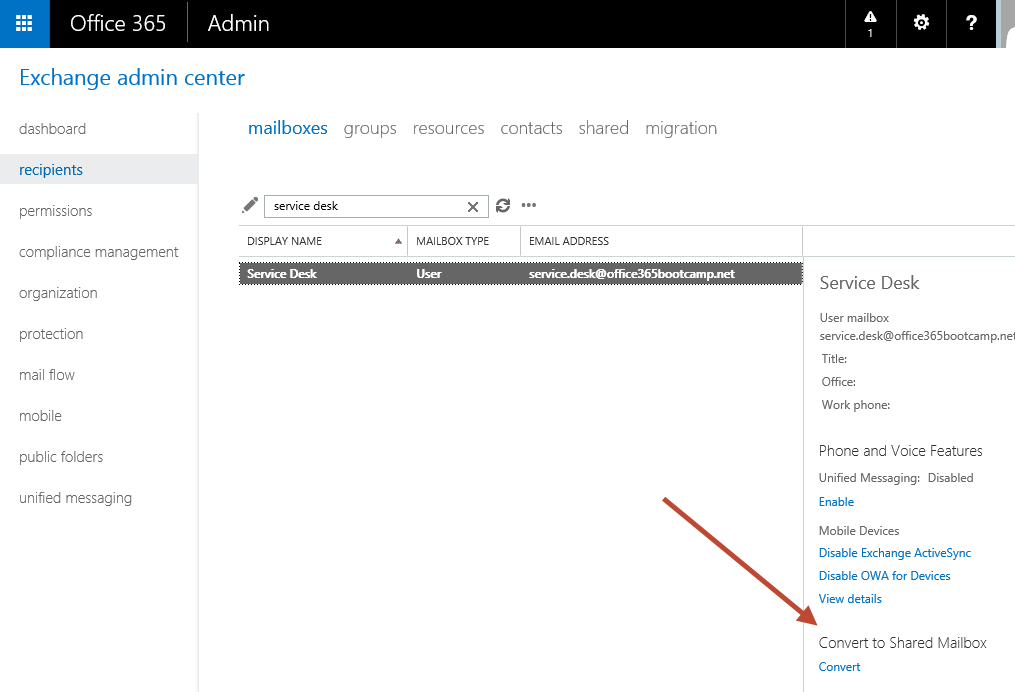Image resolution: width=1015 pixels, height=692 pixels.
Task: Click the service desk search field
Action: coord(365,206)
